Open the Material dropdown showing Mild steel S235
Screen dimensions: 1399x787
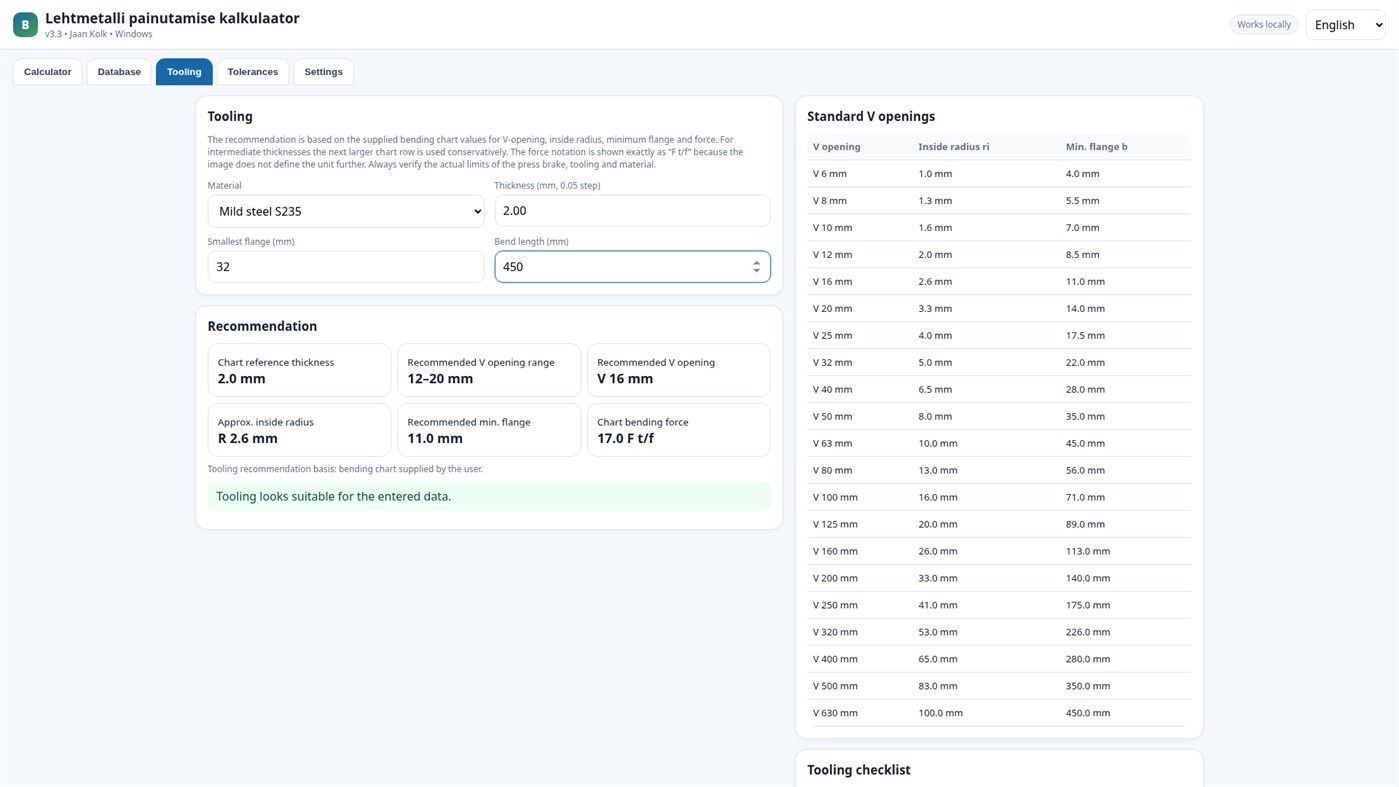[346, 211]
